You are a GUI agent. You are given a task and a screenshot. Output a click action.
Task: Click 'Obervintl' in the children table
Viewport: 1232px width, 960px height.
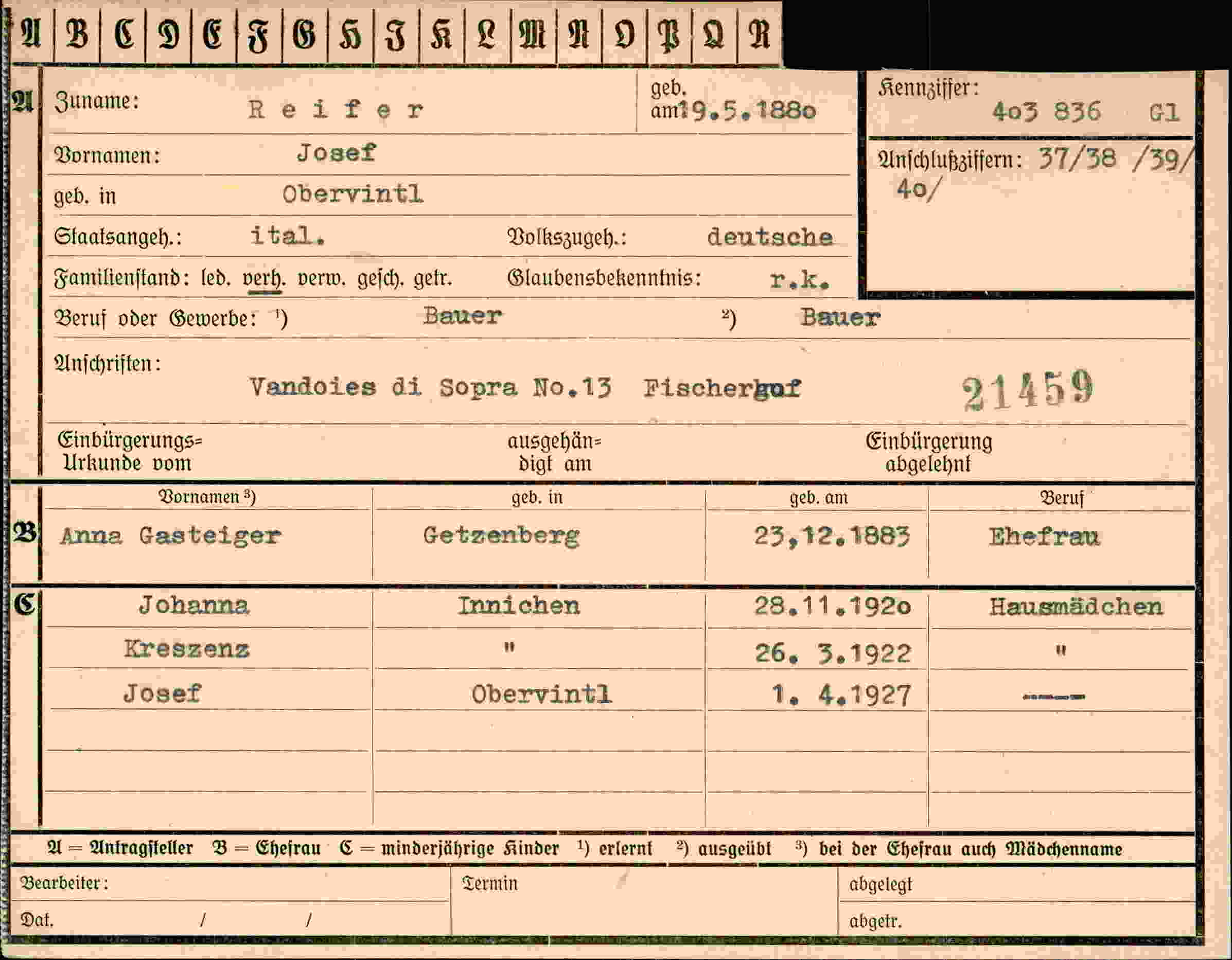point(542,695)
